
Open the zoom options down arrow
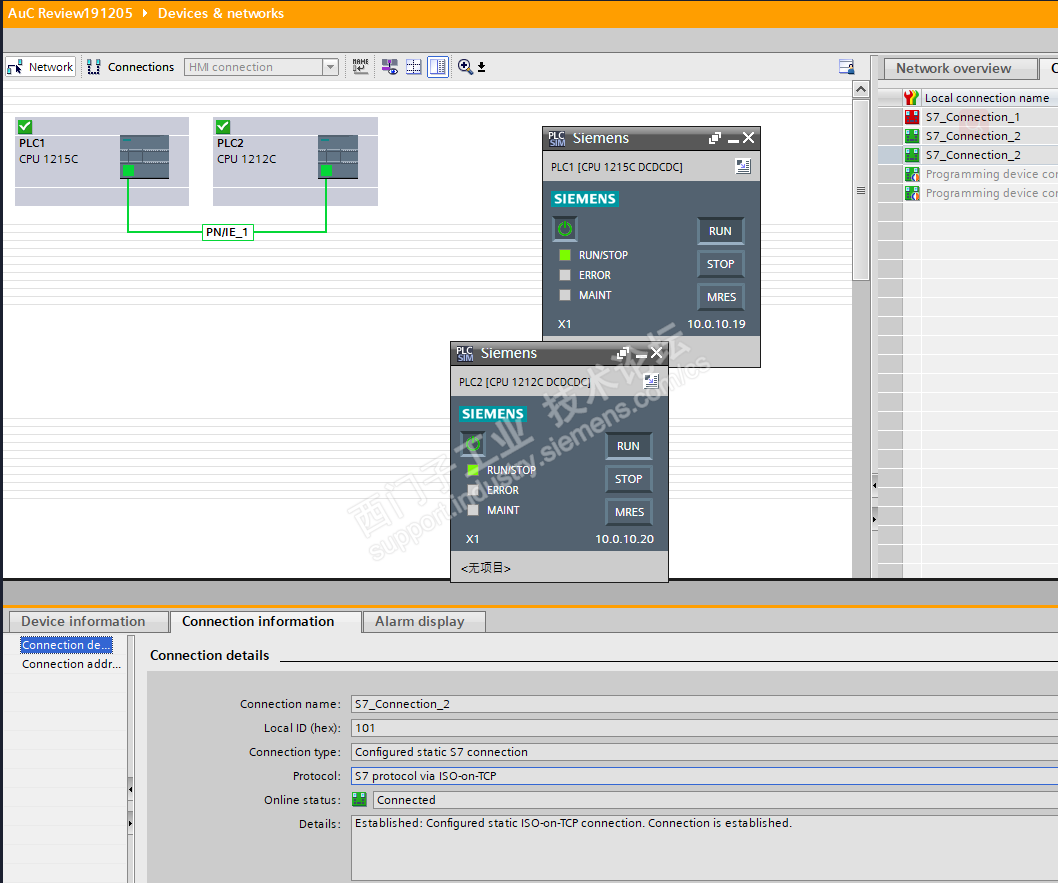(x=481, y=67)
